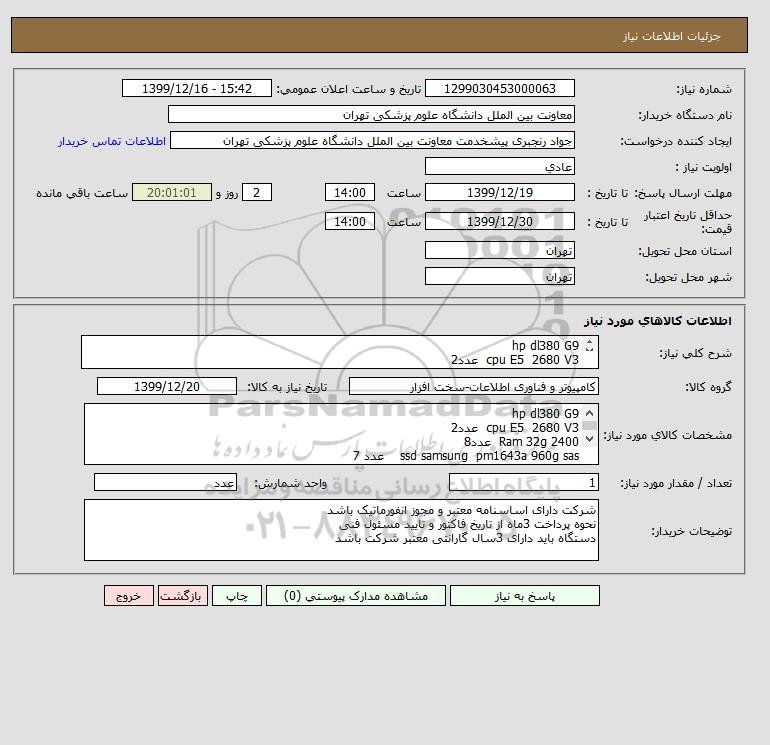The image size is (770, 745).
Task: Click the مهلت ارسال پاسخ label
Action: 685,193
